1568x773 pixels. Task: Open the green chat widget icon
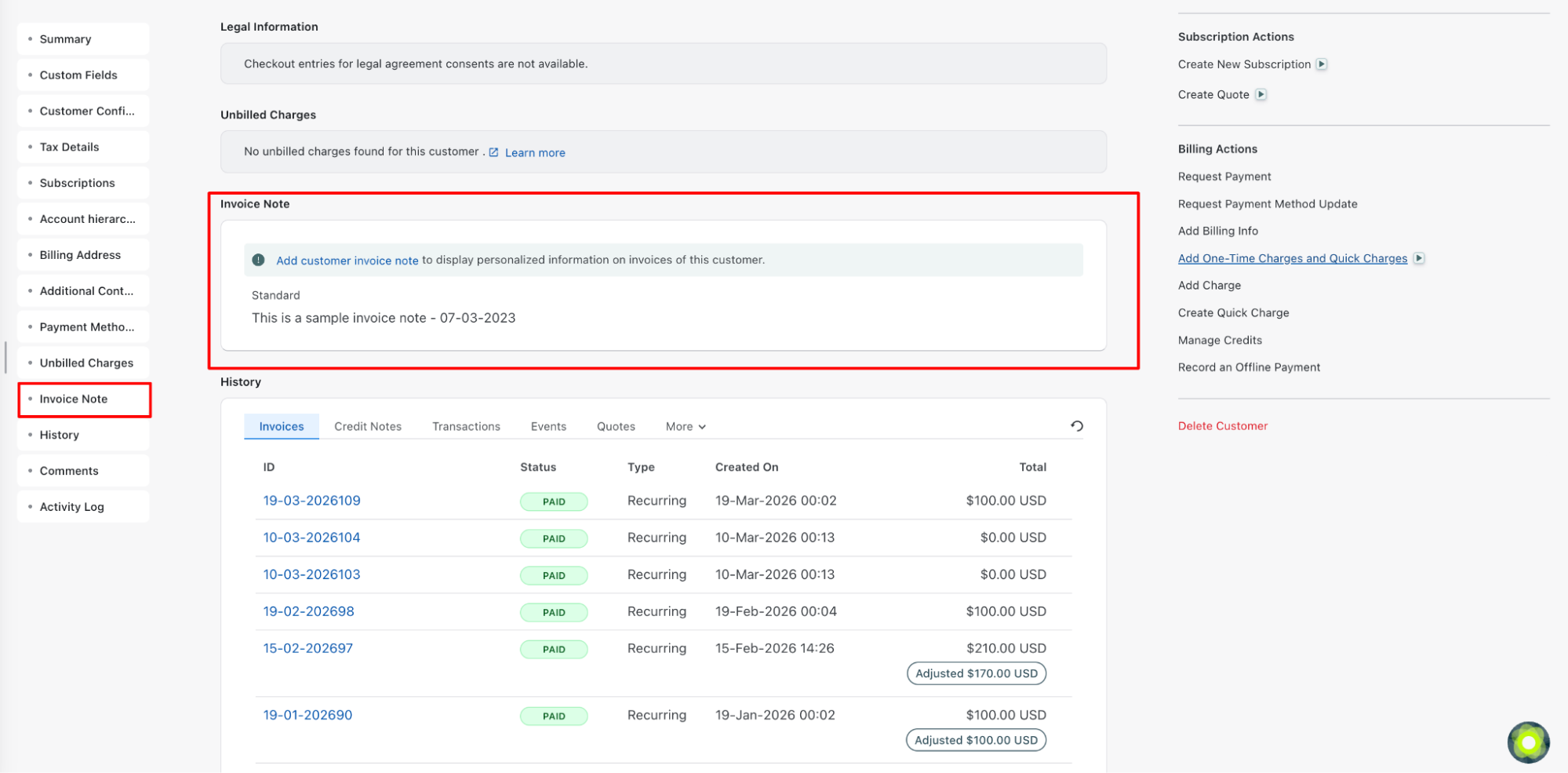point(1527,742)
